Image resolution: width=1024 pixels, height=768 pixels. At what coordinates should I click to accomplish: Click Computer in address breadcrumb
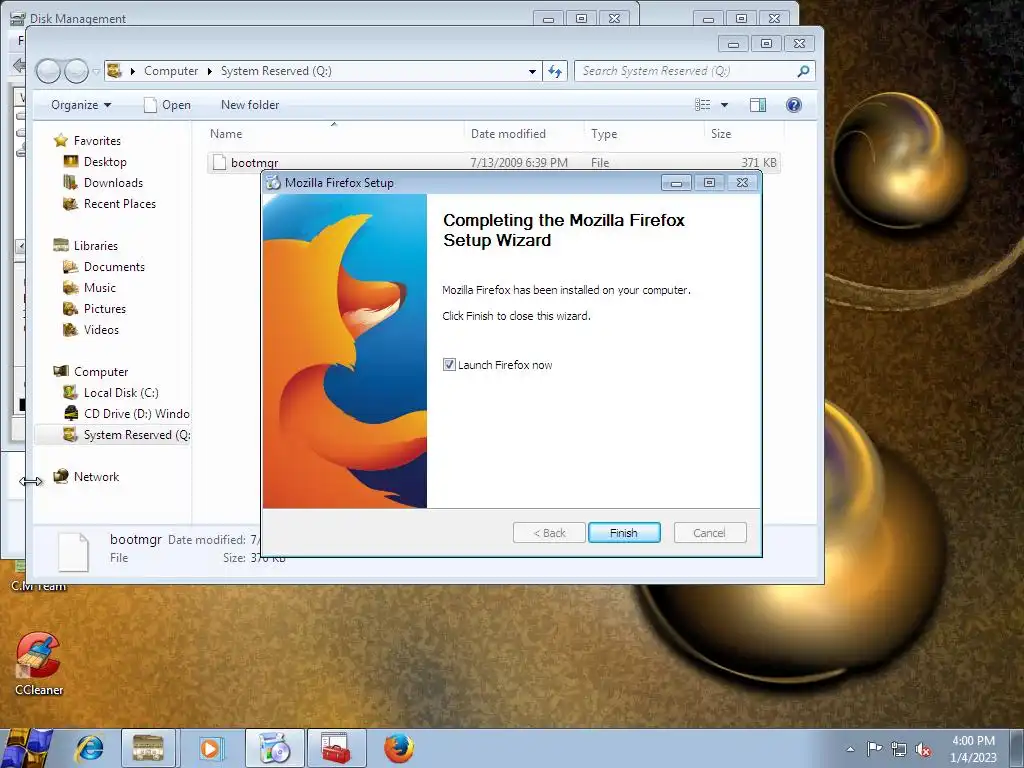point(171,71)
